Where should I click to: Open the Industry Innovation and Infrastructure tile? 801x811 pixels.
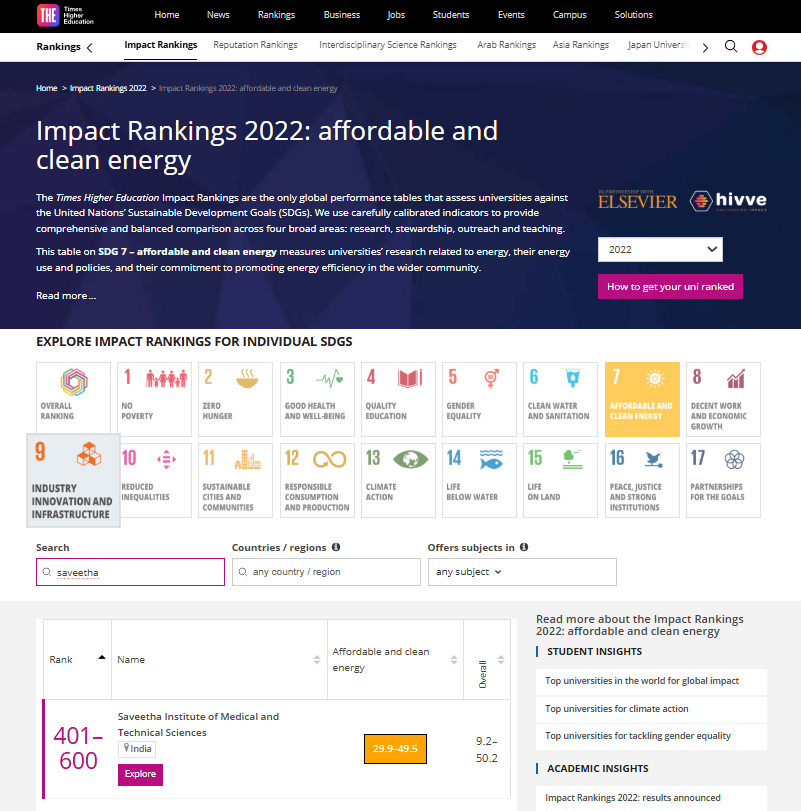tap(74, 480)
